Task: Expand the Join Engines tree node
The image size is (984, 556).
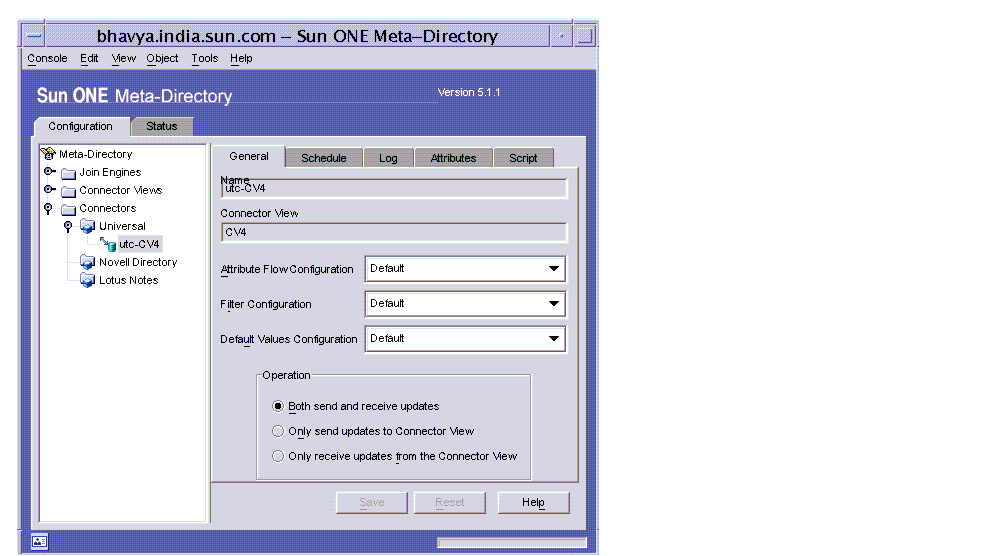Action: coord(50,171)
